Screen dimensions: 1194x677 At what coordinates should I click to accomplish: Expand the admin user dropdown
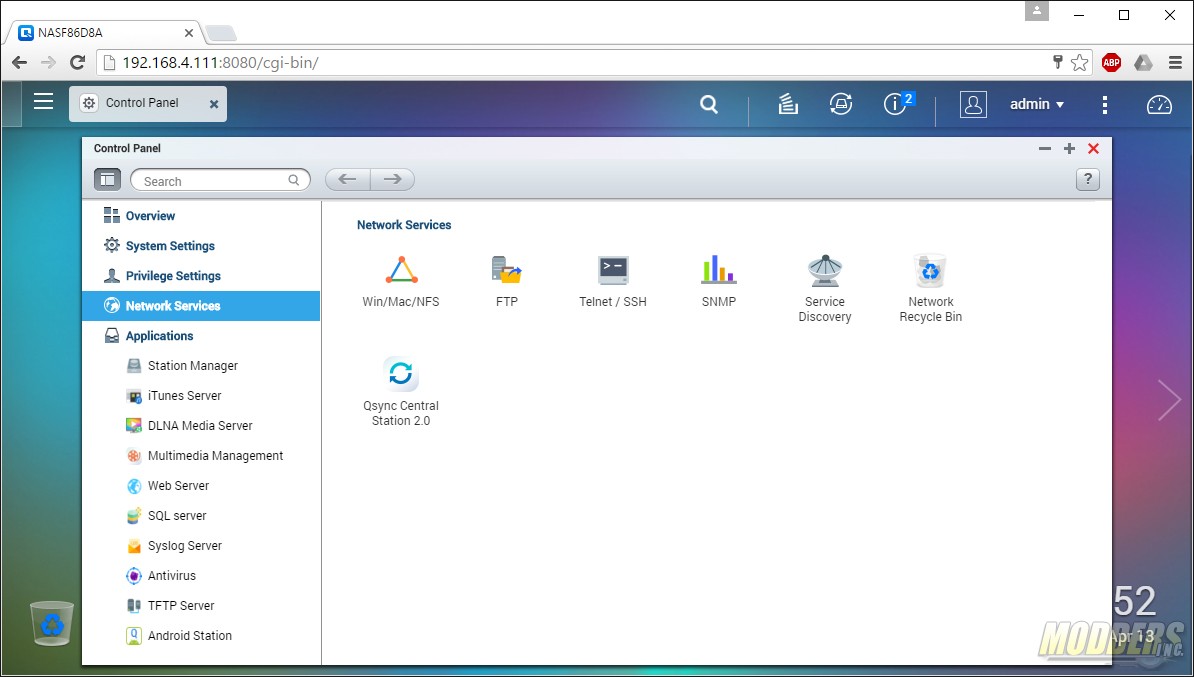[x=1037, y=104]
